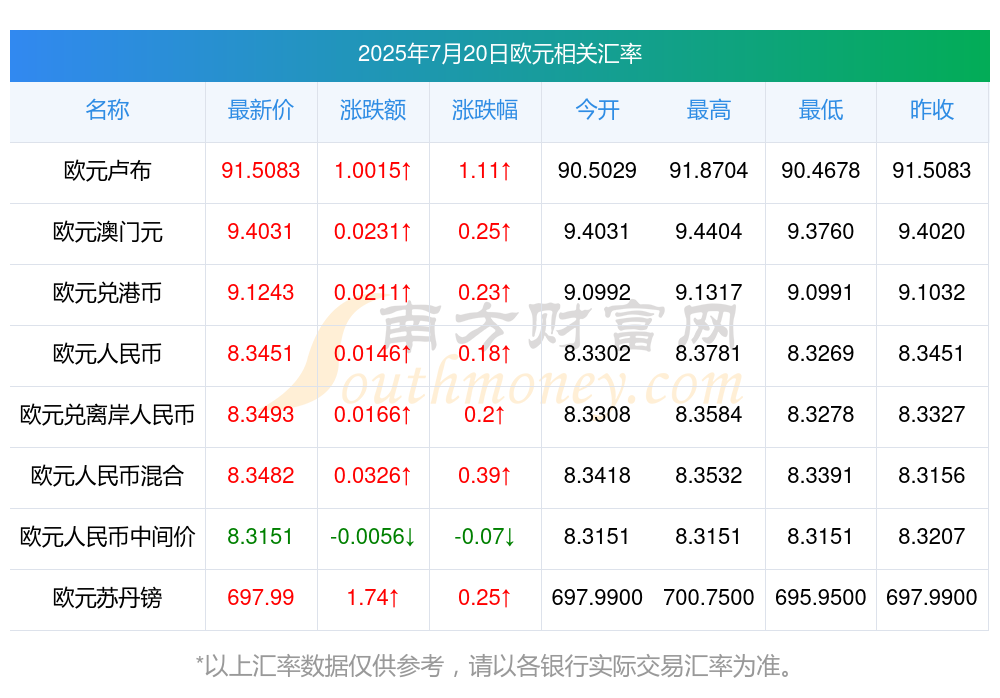Click latest price 91.5083 in red
This screenshot has width=1000, height=698.
pyautogui.click(x=261, y=170)
